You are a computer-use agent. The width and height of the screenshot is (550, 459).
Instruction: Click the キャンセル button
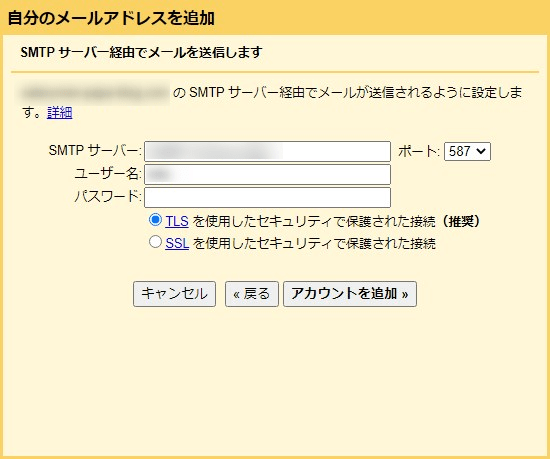[x=174, y=294]
